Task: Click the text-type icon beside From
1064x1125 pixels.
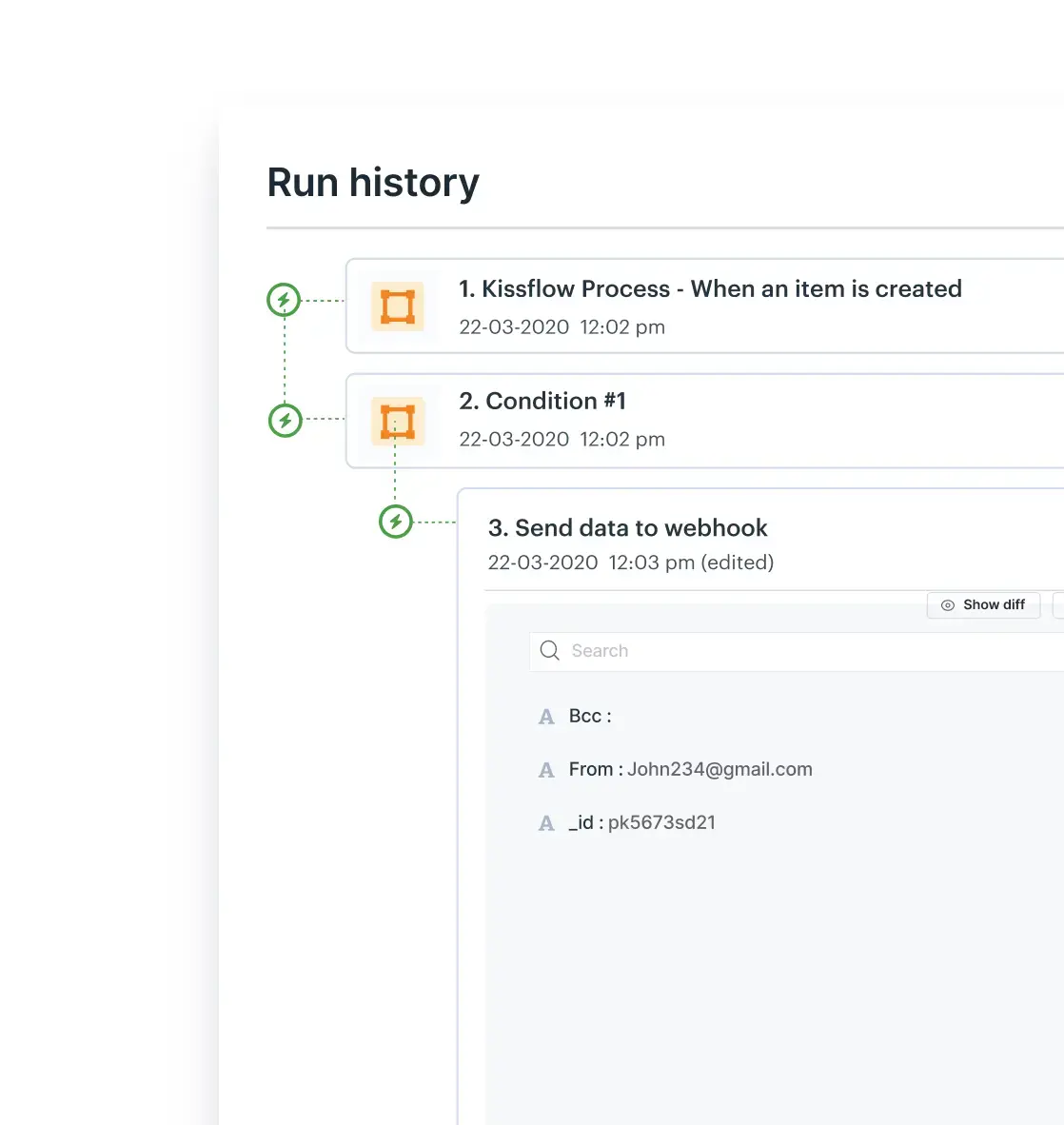Action: [x=546, y=770]
